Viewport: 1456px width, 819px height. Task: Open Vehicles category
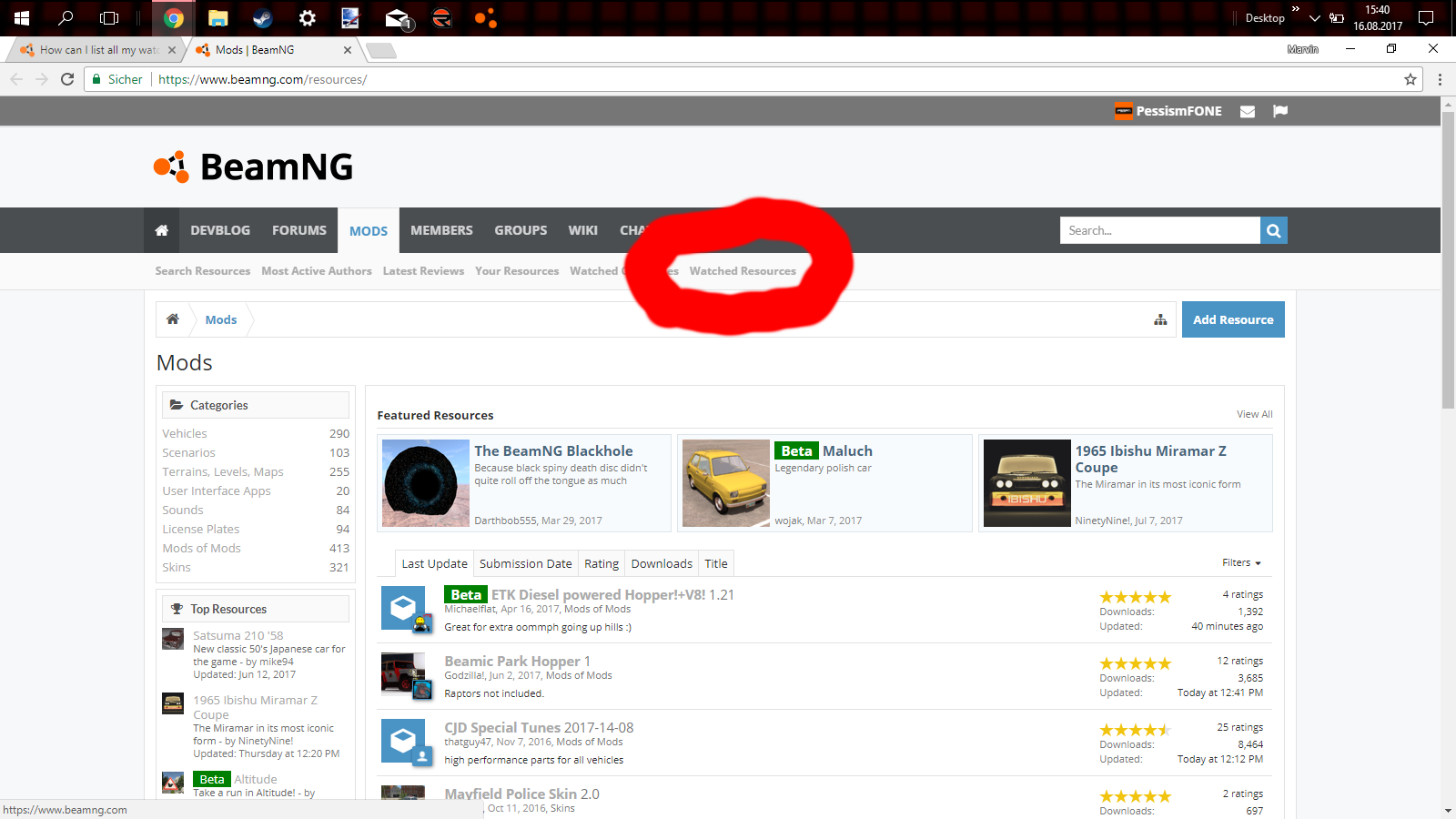[x=185, y=433]
